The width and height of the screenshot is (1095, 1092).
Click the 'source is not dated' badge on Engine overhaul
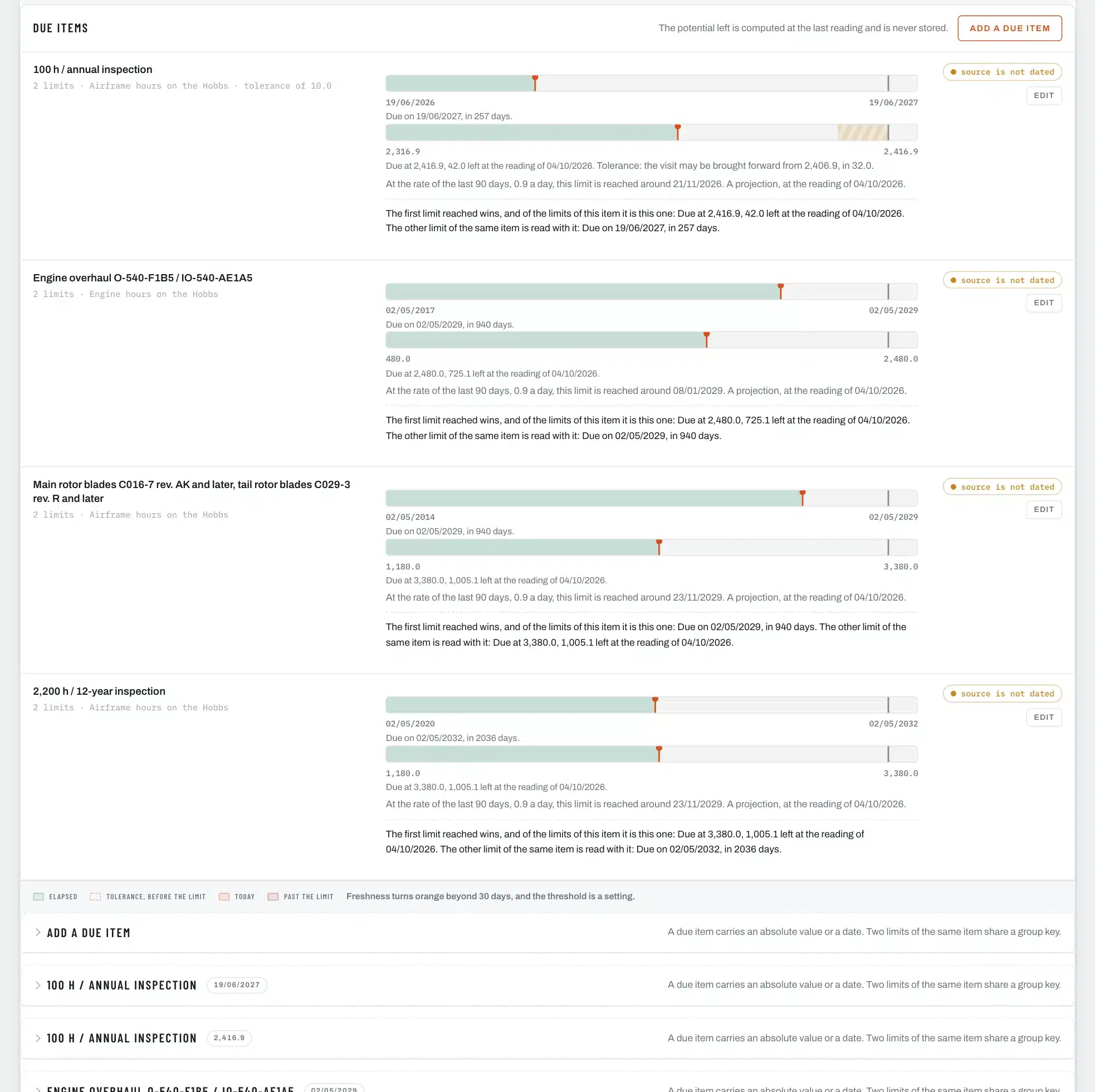pyautogui.click(x=1002, y=280)
